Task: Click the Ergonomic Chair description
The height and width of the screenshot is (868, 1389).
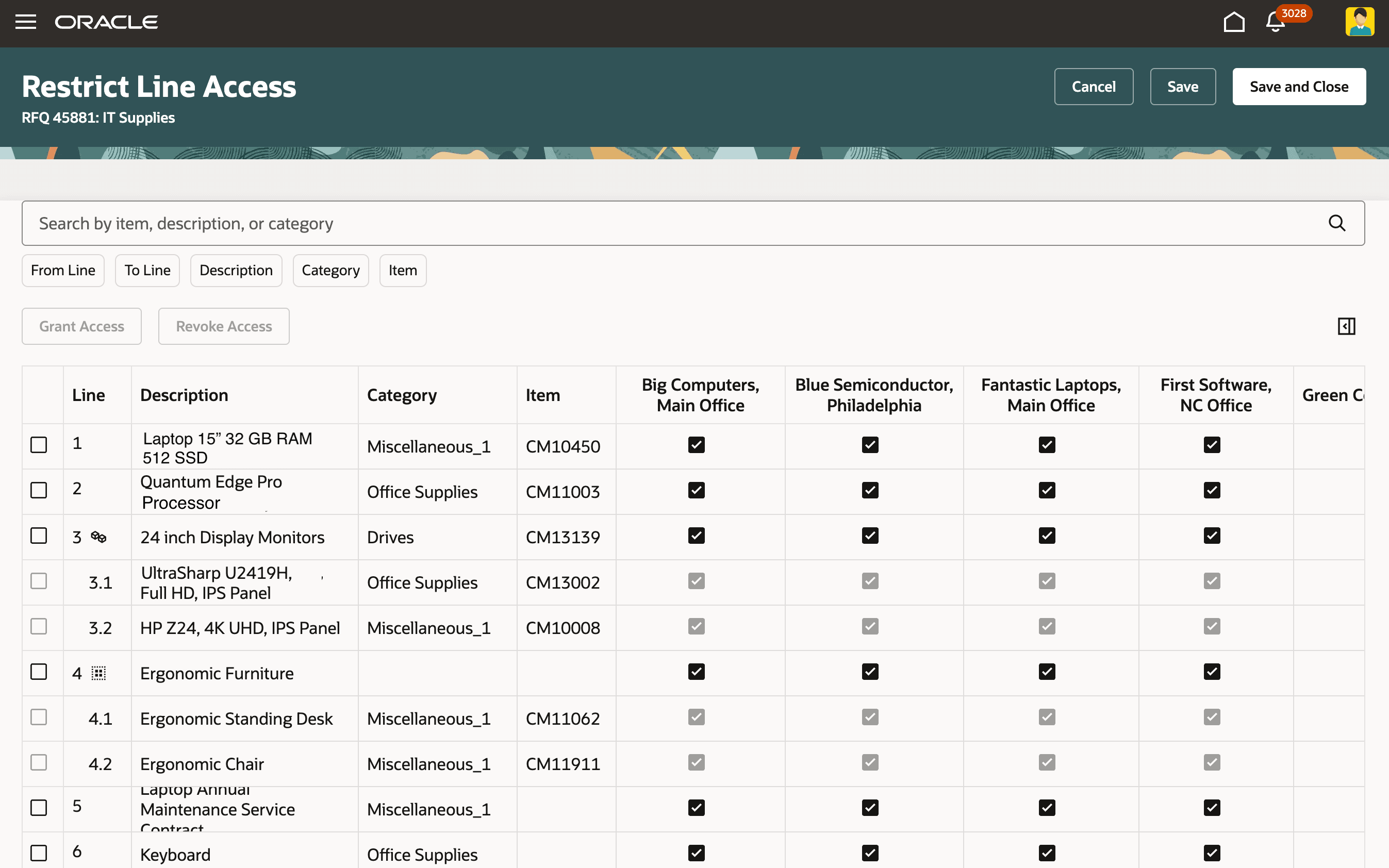Action: pyautogui.click(x=202, y=764)
